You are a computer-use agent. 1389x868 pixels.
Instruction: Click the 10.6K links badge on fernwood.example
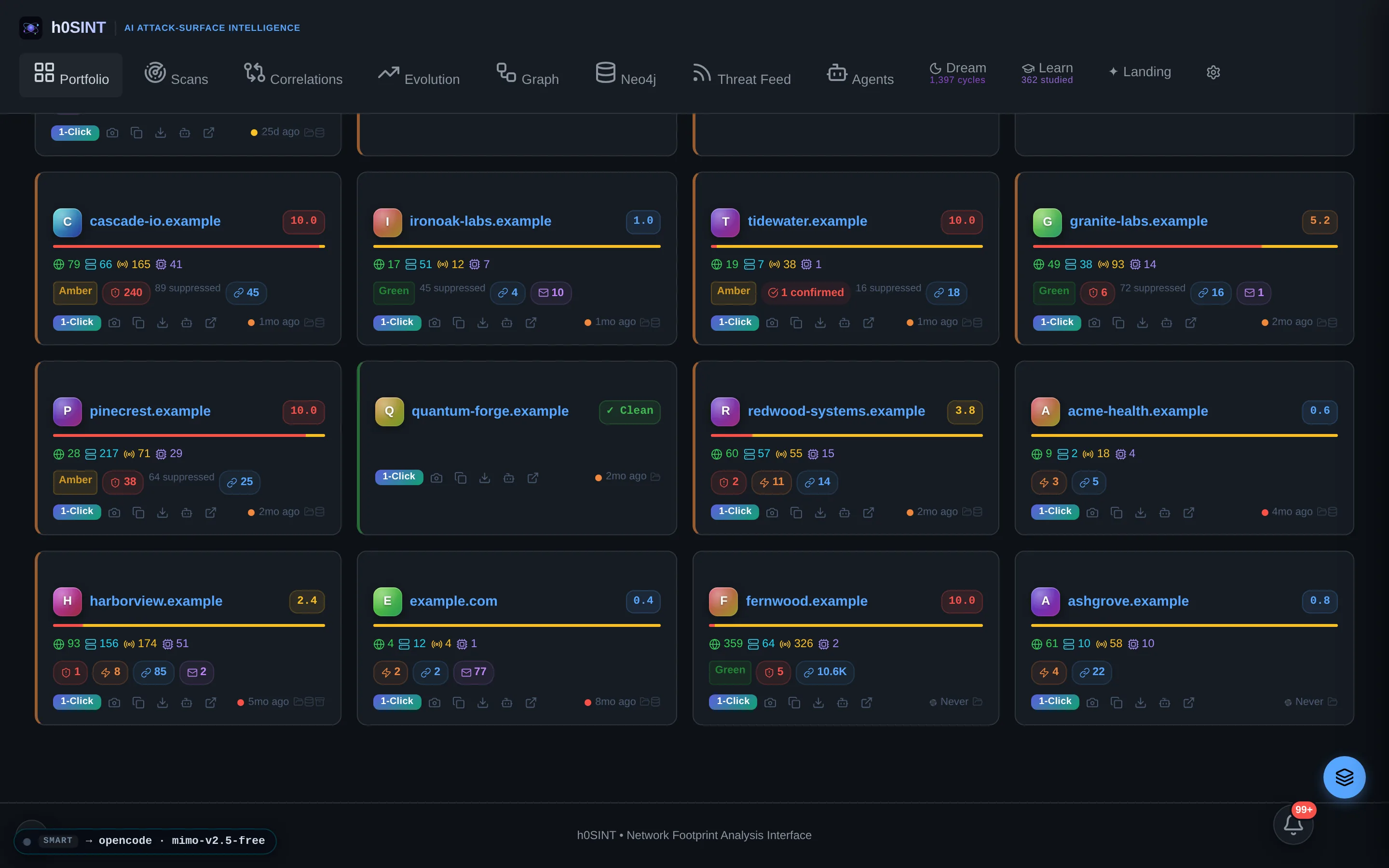tap(825, 672)
